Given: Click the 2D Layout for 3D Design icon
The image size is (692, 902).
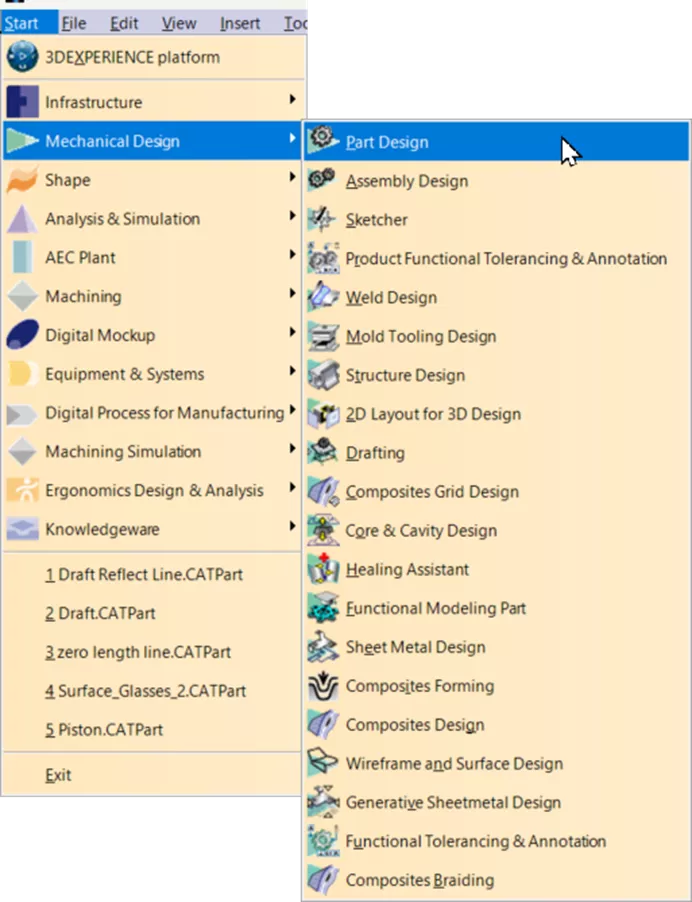Looking at the screenshot, I should (x=323, y=414).
